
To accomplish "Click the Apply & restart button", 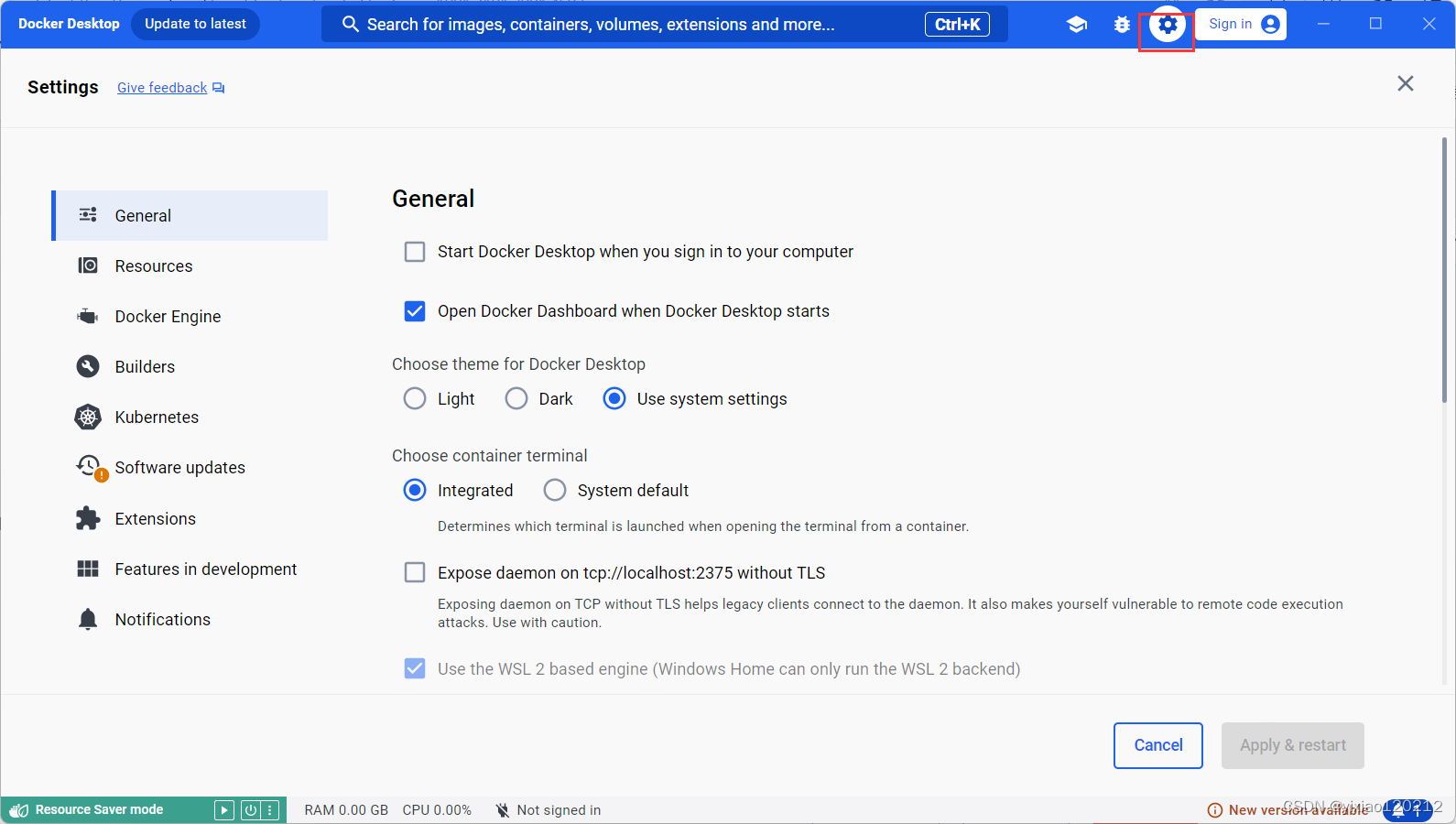I will click(x=1293, y=745).
